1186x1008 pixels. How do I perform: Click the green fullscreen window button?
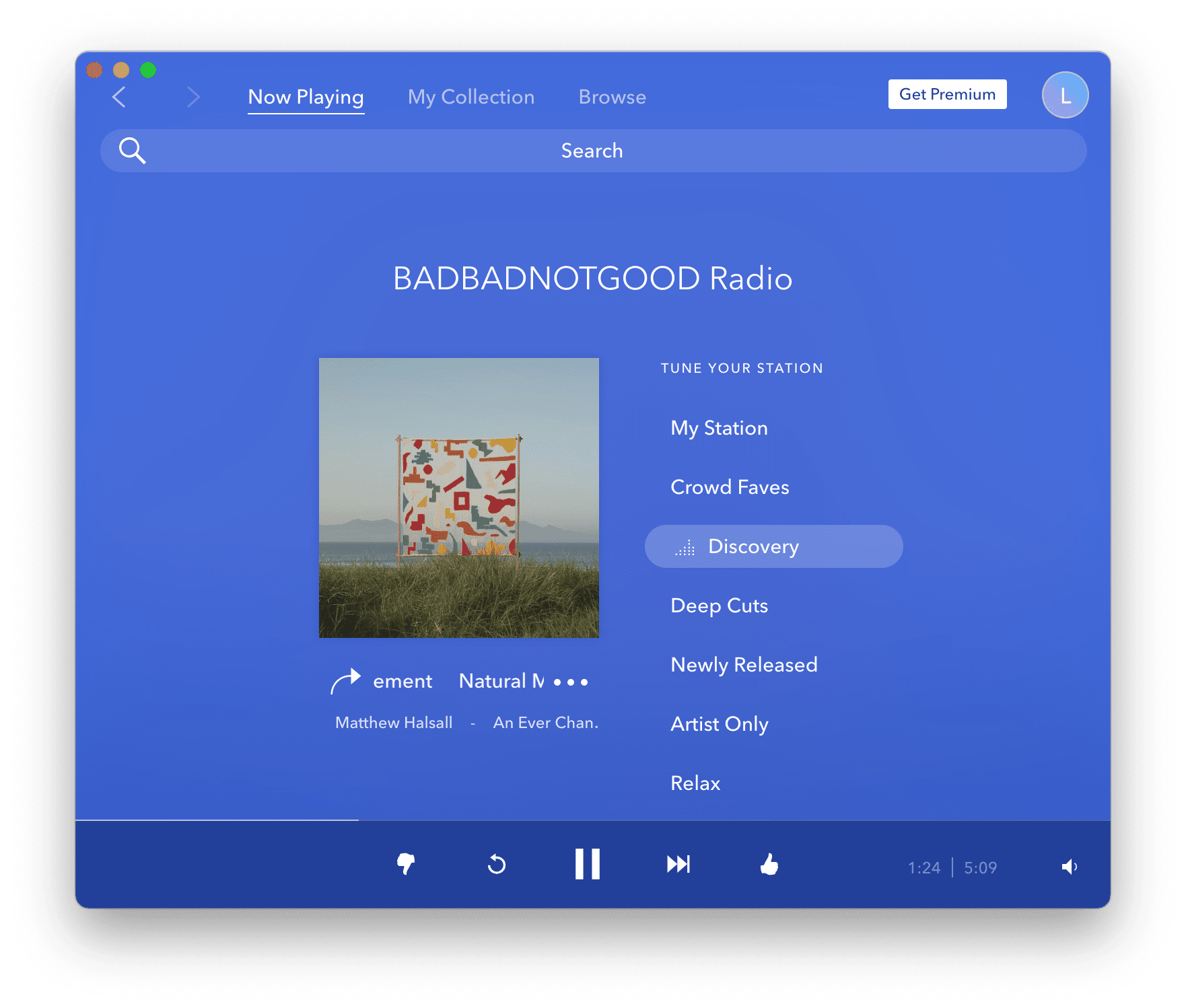[x=148, y=70]
